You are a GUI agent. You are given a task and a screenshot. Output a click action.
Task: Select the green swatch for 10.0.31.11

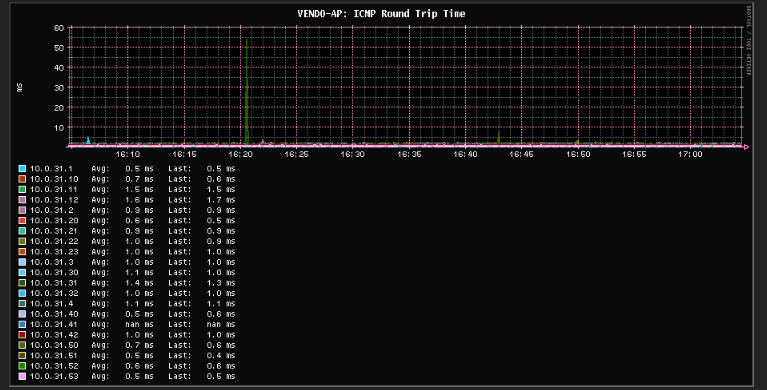[22, 189]
